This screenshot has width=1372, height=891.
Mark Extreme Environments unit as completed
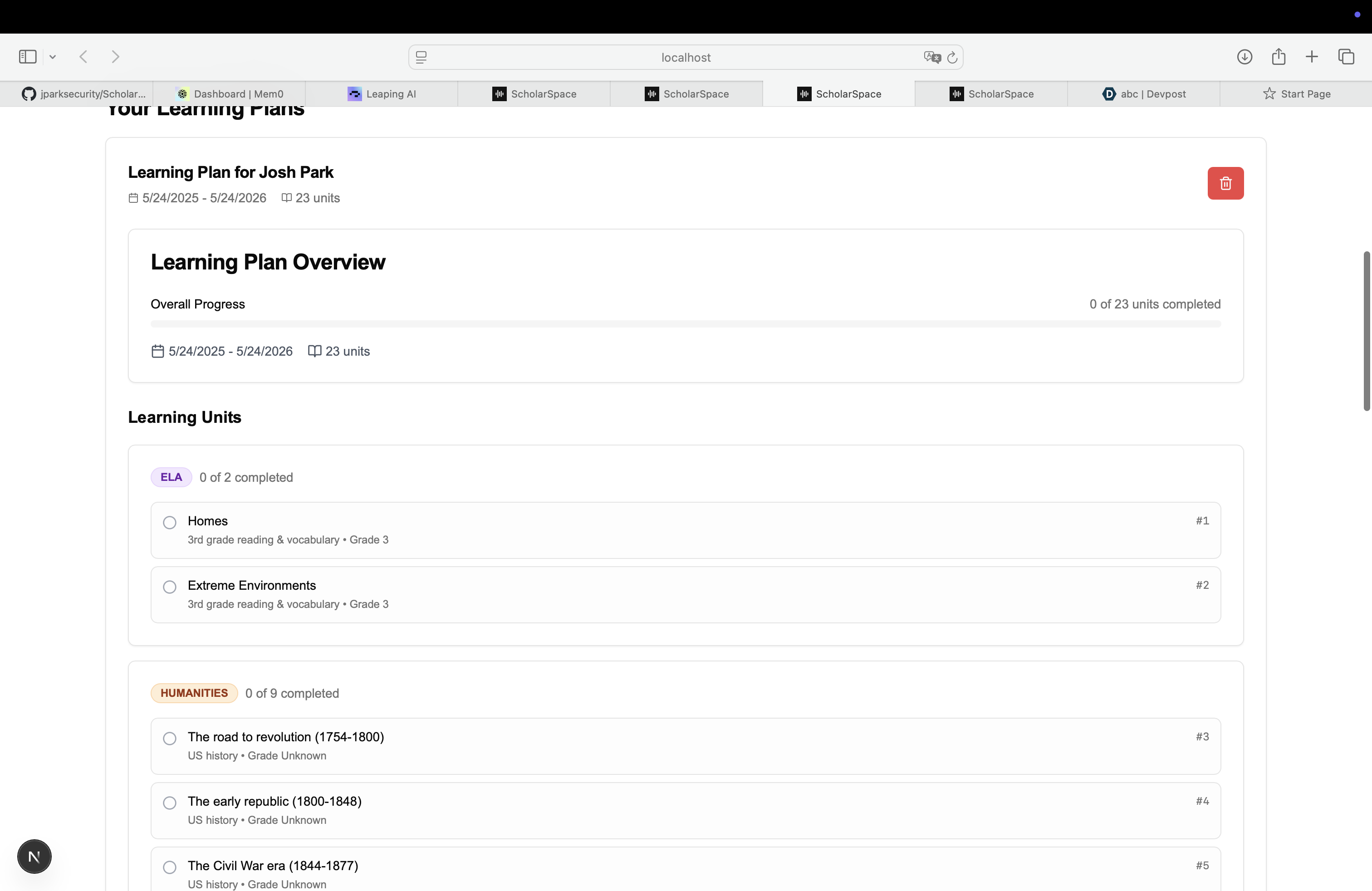point(170,587)
